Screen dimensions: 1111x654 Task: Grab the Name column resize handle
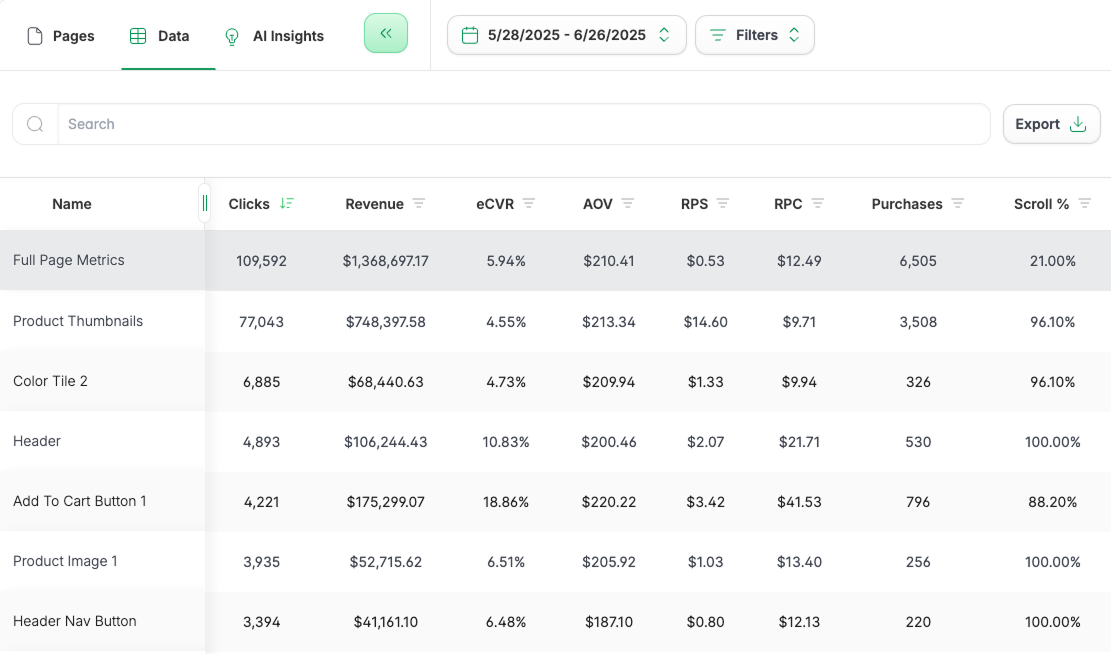pyautogui.click(x=205, y=204)
